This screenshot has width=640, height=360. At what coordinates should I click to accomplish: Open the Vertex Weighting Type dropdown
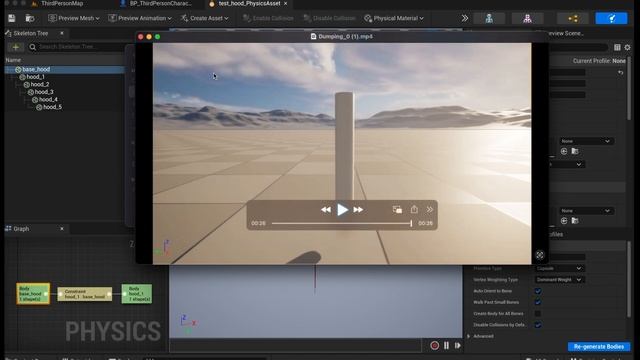click(x=559, y=280)
